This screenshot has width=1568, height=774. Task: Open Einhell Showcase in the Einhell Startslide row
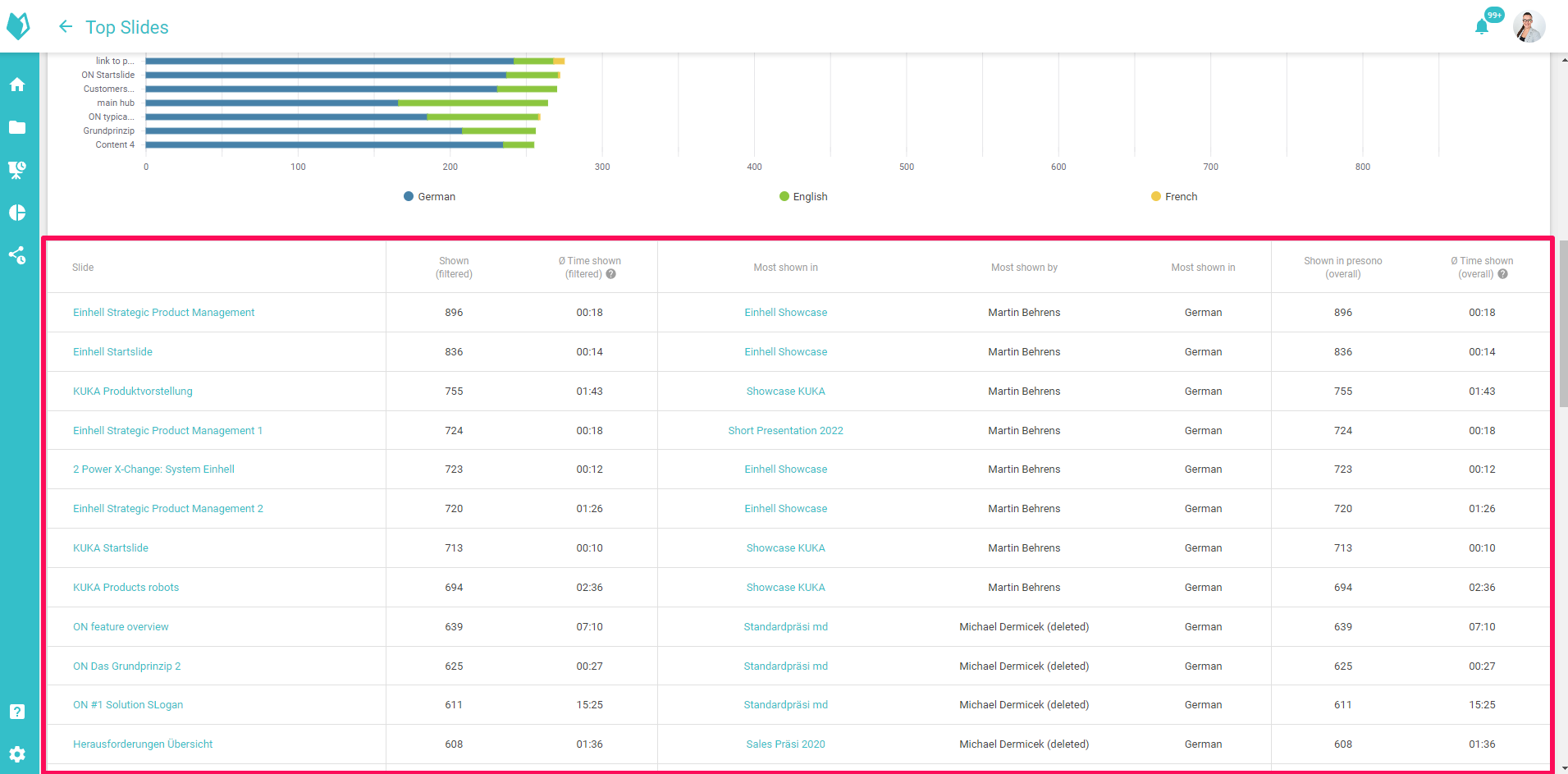pos(785,352)
